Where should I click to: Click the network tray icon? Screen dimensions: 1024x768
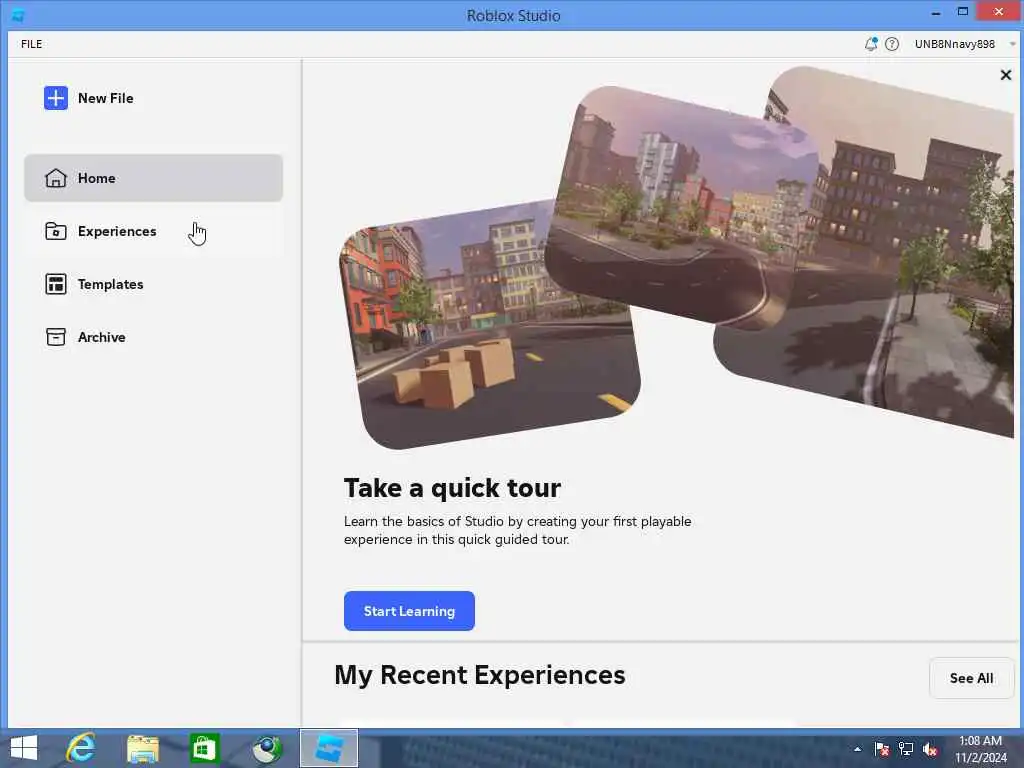click(x=906, y=749)
